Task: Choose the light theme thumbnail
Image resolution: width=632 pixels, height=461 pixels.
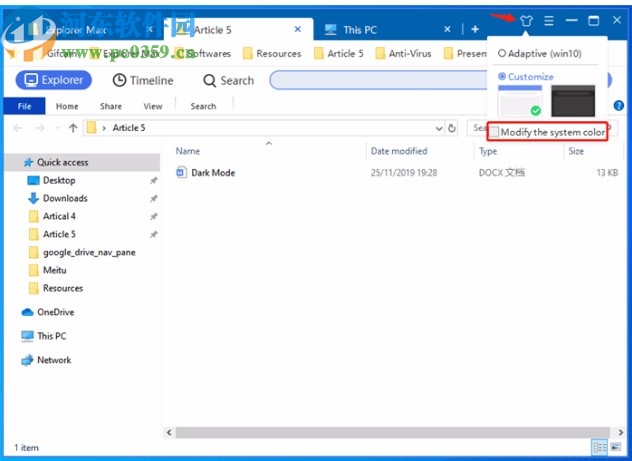Action: (x=520, y=100)
